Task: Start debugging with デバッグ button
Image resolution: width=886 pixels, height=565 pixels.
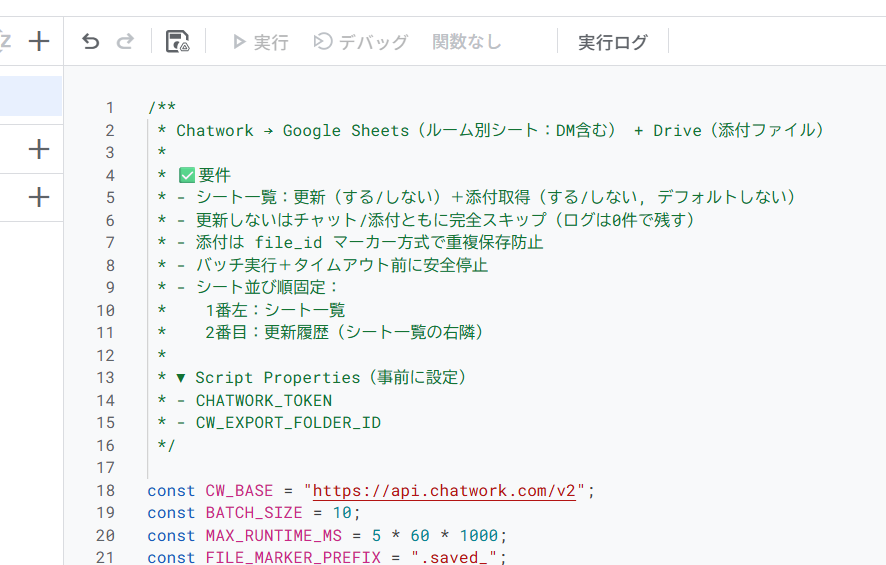Action: [x=361, y=42]
